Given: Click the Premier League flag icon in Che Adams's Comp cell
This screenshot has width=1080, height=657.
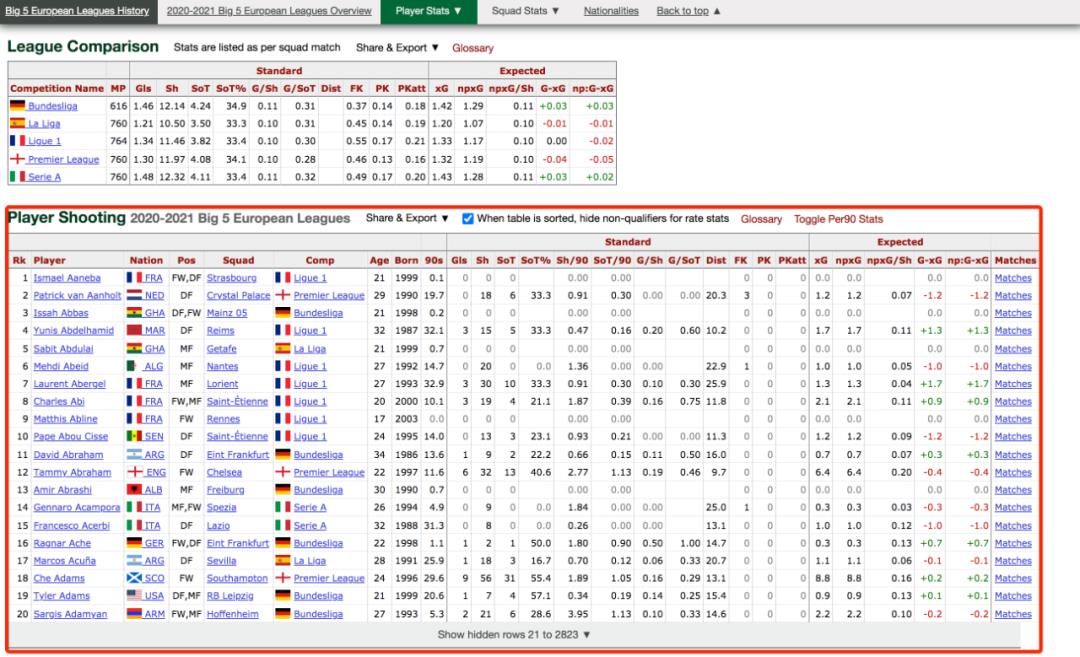Looking at the screenshot, I should 282,578.
